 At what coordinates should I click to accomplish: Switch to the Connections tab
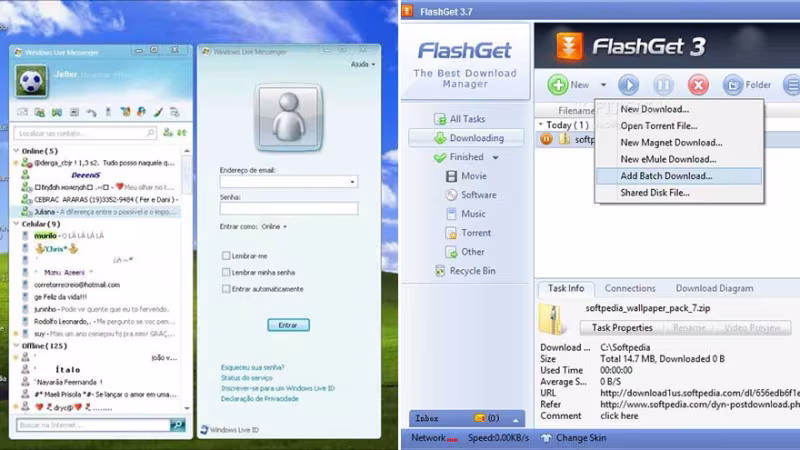point(630,288)
